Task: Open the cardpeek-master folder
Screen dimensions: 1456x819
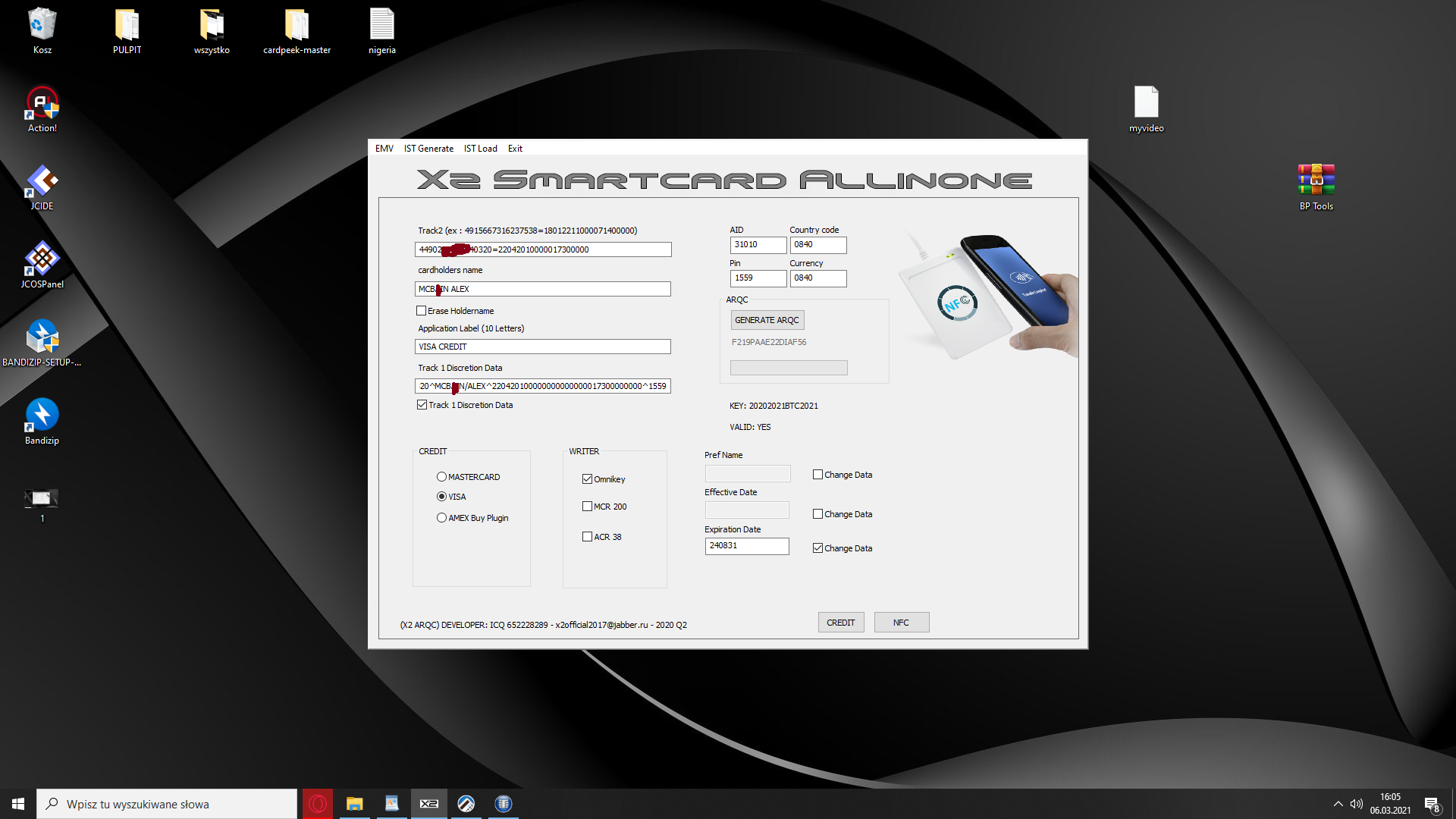Action: click(x=297, y=25)
